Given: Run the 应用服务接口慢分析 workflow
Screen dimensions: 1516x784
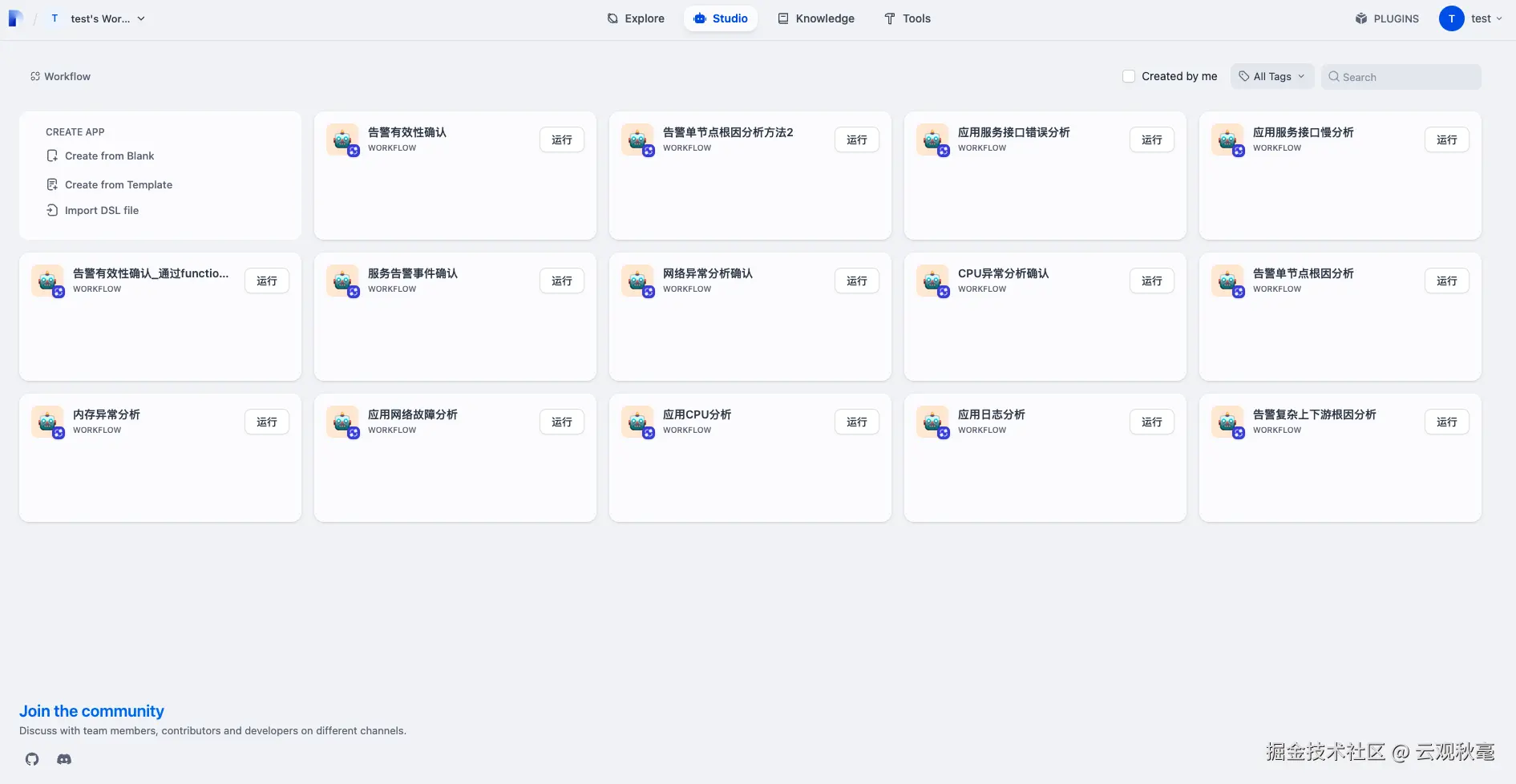Looking at the screenshot, I should (x=1447, y=139).
